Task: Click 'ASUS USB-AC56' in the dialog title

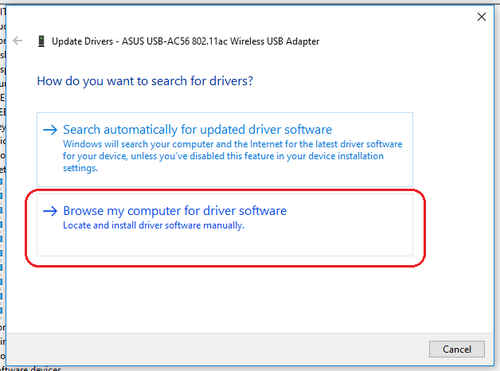Action: (156, 41)
